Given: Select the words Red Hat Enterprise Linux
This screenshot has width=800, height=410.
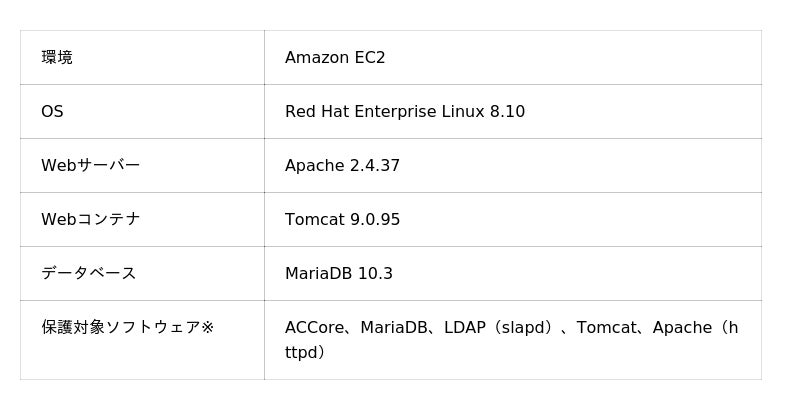Looking at the screenshot, I should point(384,112).
